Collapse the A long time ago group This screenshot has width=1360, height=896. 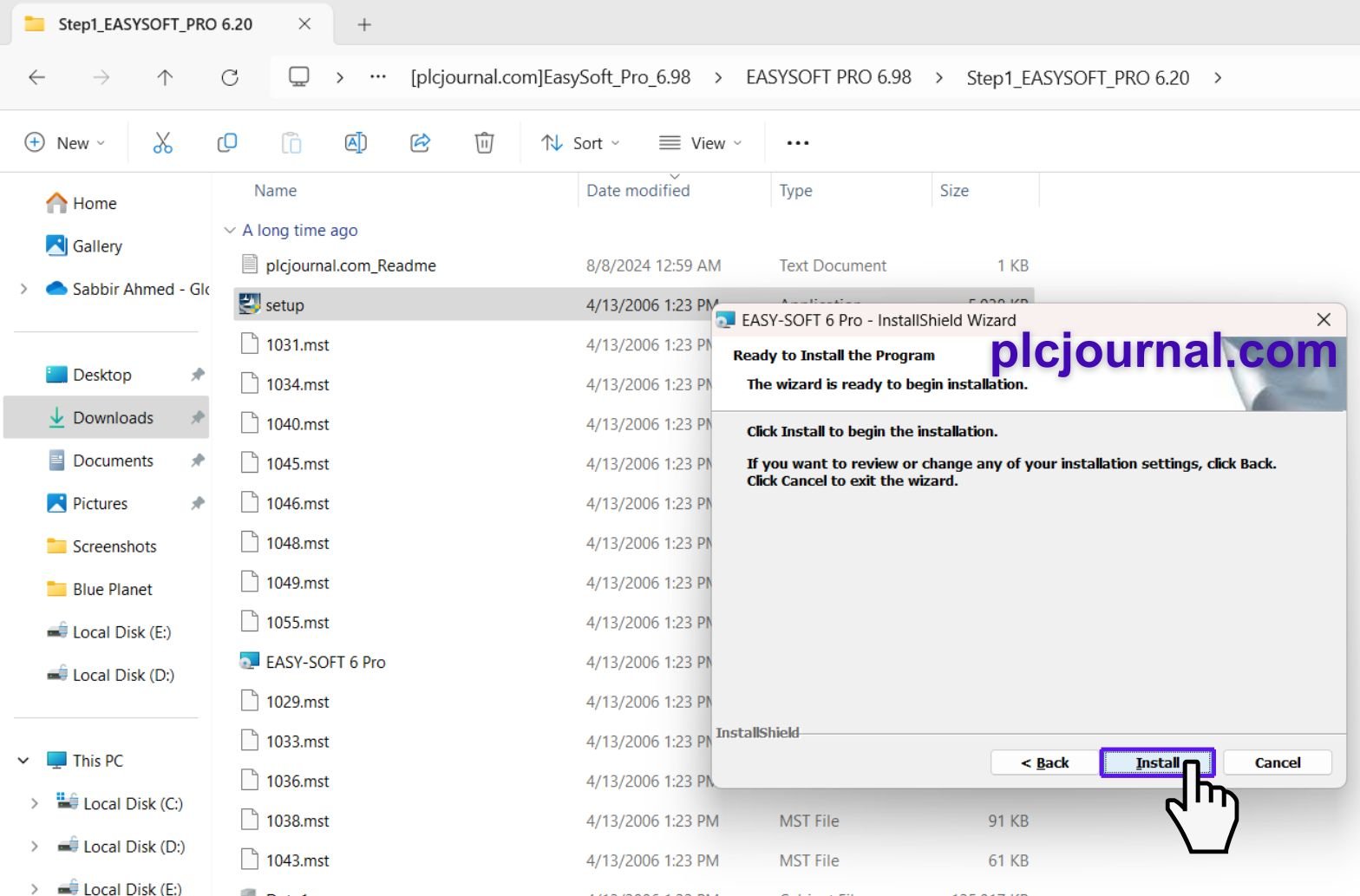pyautogui.click(x=230, y=230)
